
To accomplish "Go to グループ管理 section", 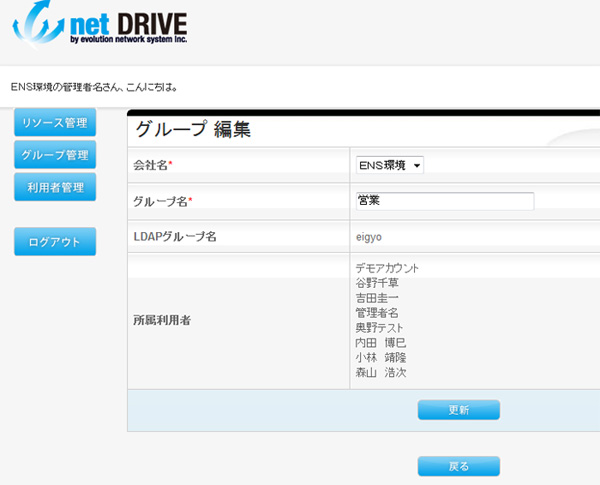I will (55, 155).
